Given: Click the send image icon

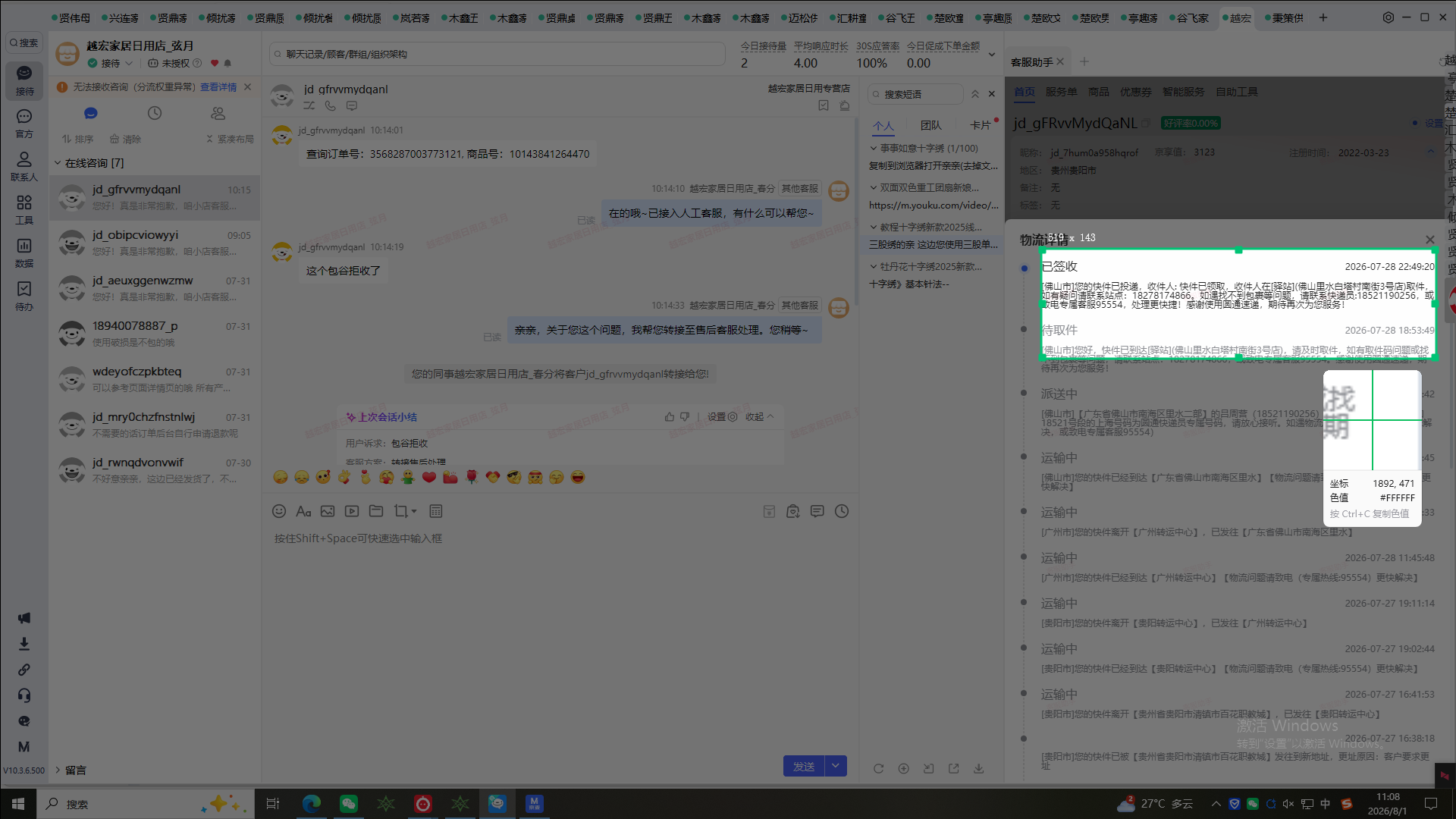Looking at the screenshot, I should (x=328, y=511).
